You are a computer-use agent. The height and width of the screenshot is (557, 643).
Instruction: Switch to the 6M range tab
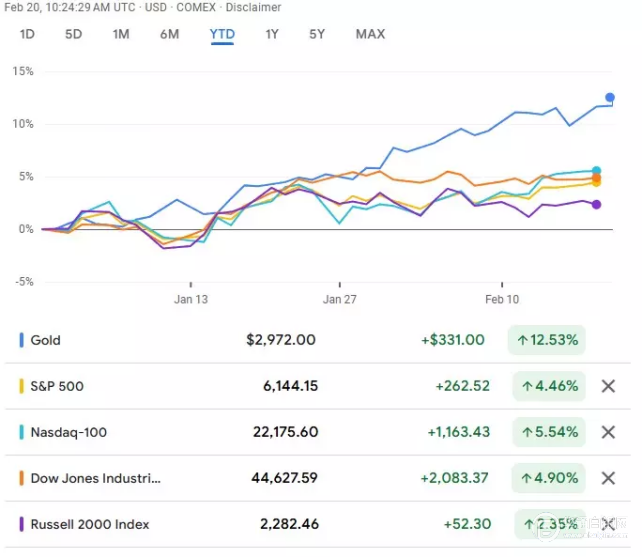pos(169,34)
